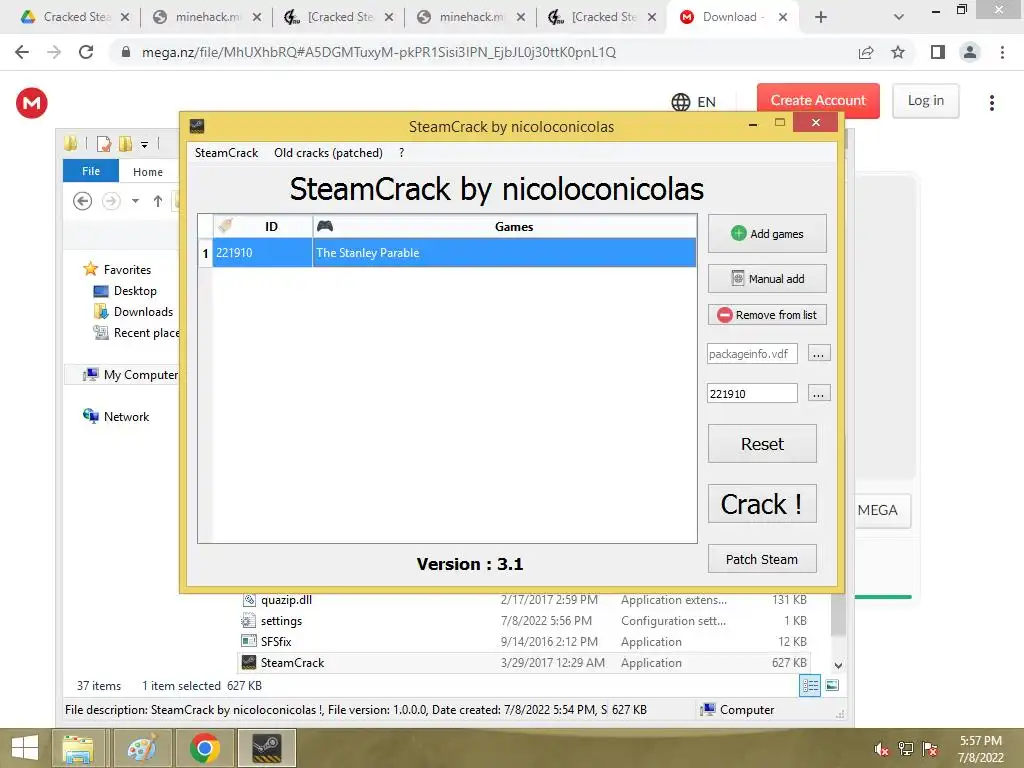Click the Patch Steam button
The height and width of the screenshot is (768, 1024).
click(762, 559)
